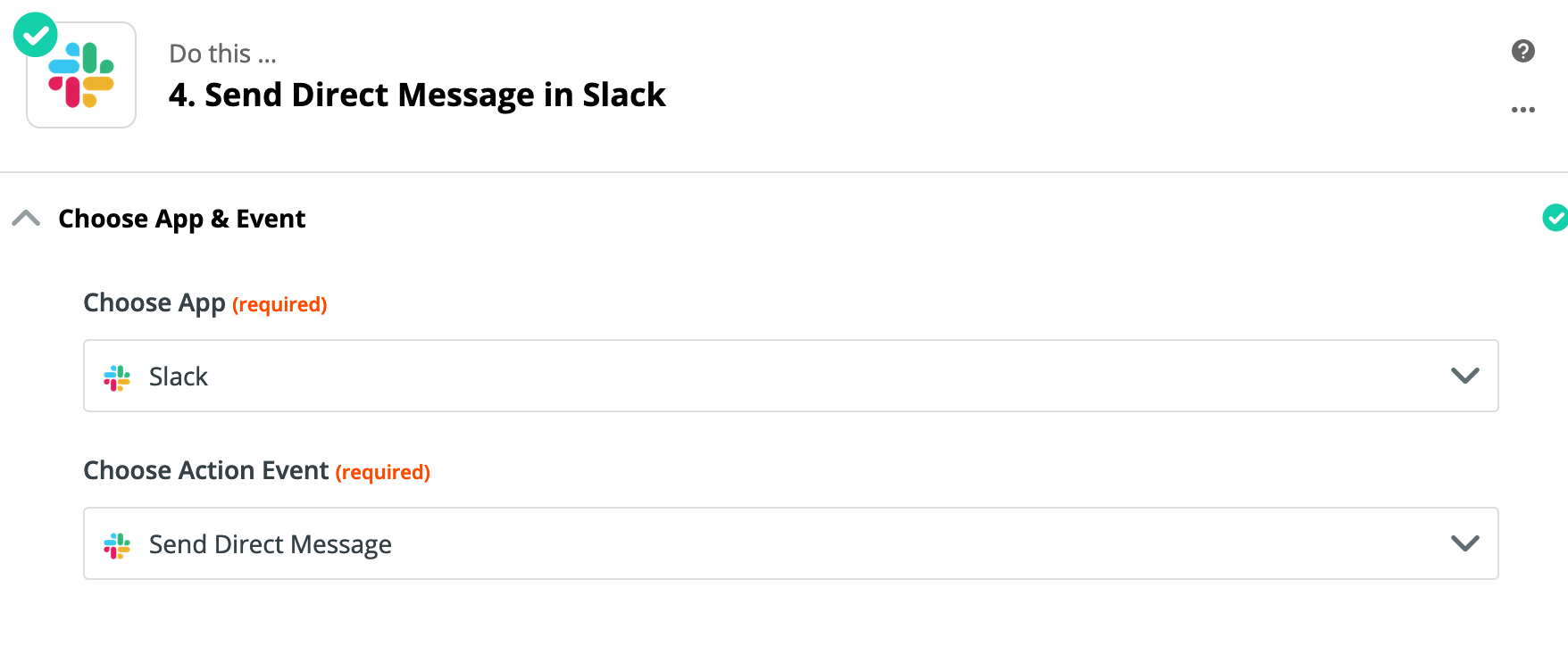The height and width of the screenshot is (646, 1568).
Task: Click the Slack icon in Choose App field
Action: click(x=117, y=377)
